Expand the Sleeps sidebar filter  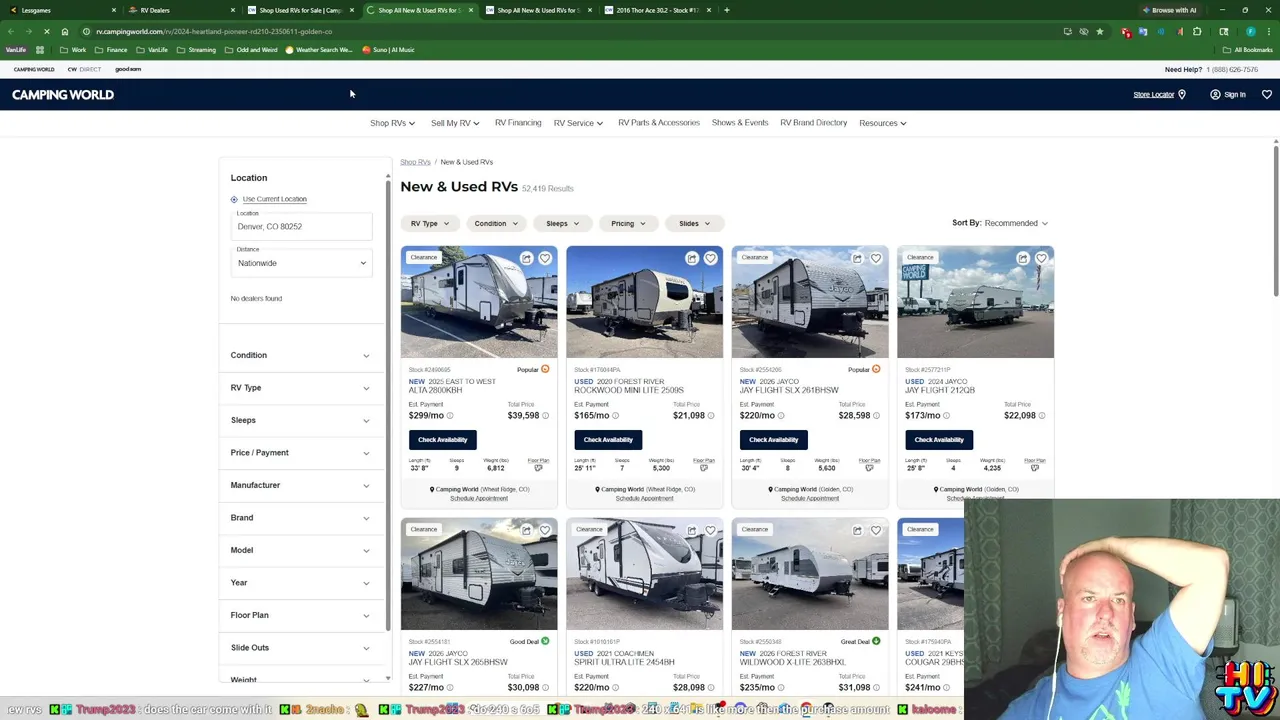(x=300, y=420)
